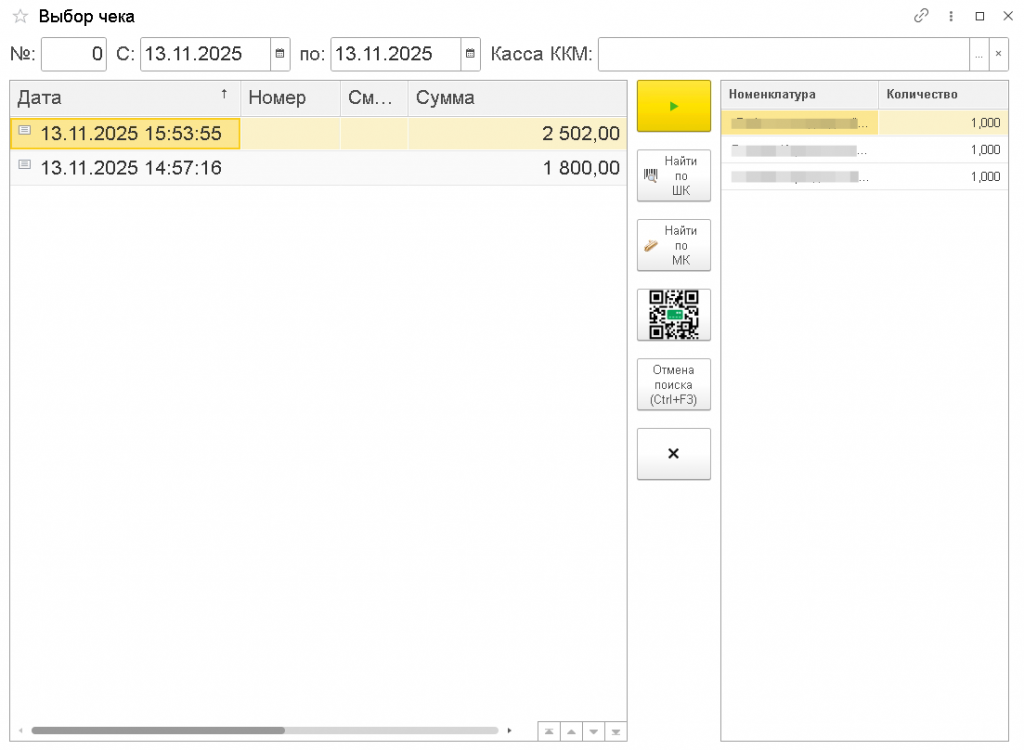Click the Количество column header
This screenshot has width=1024, height=750.
click(943, 95)
